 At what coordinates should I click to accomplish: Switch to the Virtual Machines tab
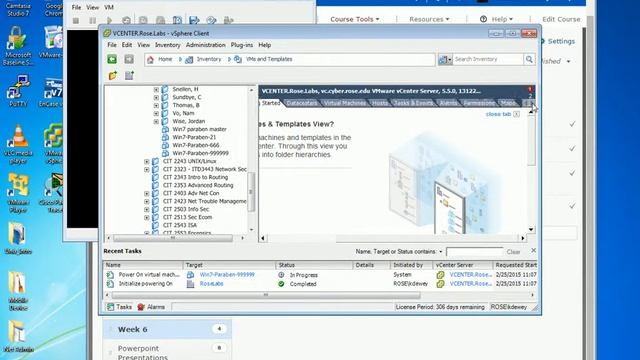click(345, 103)
